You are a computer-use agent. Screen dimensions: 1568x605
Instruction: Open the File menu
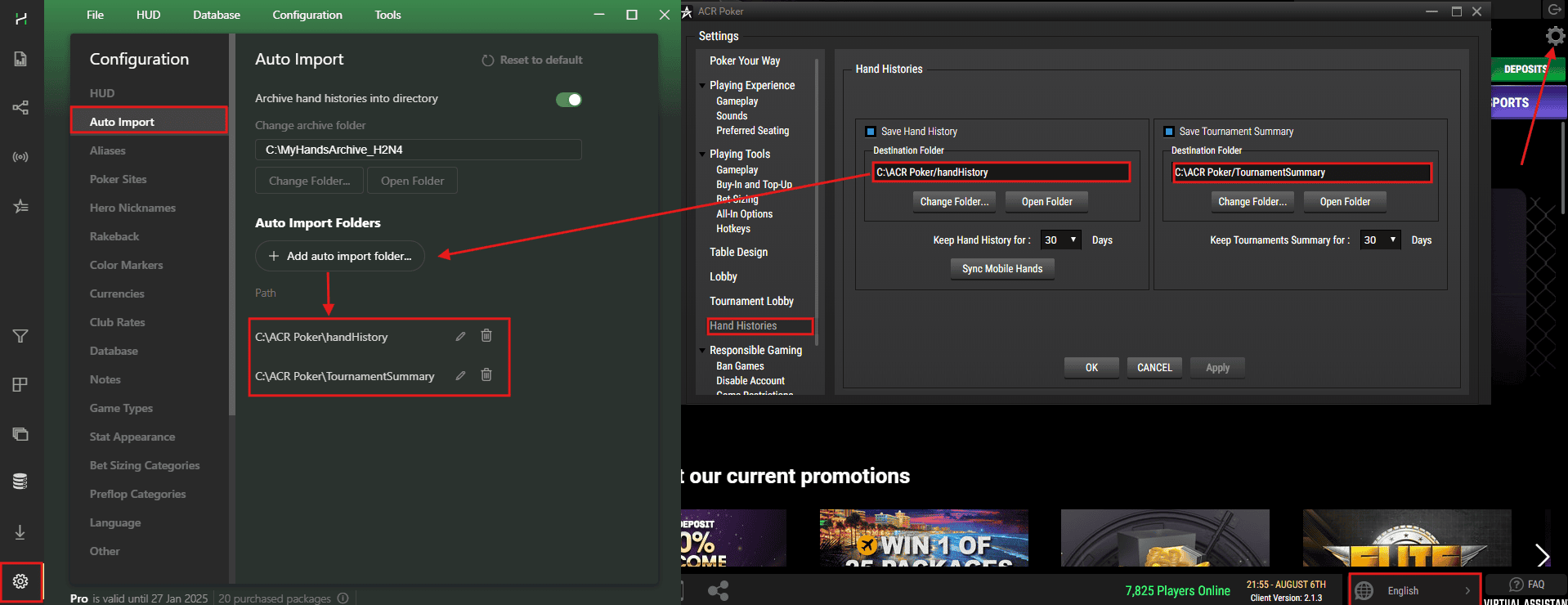tap(95, 15)
